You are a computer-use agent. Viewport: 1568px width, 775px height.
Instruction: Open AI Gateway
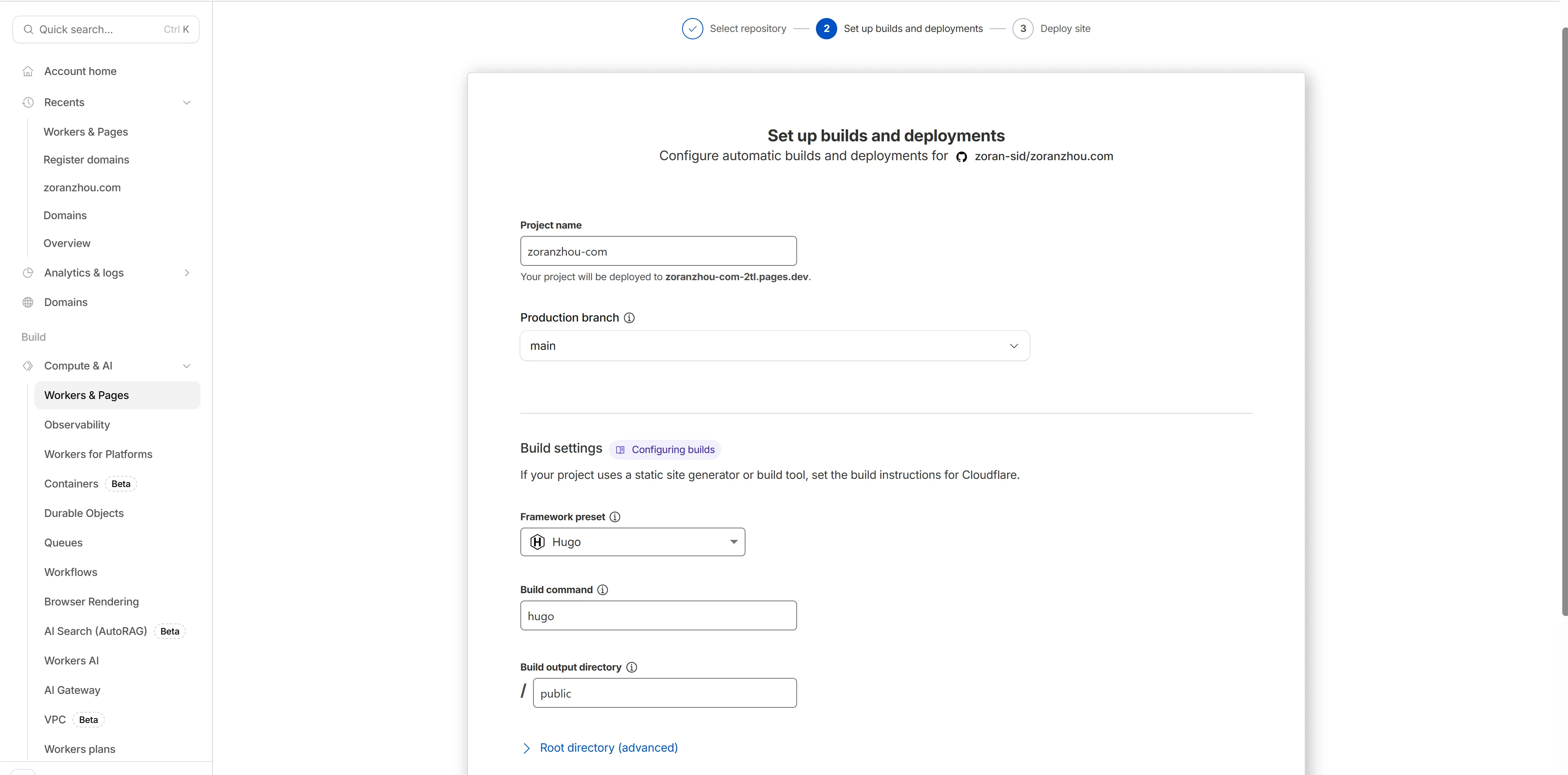72,690
